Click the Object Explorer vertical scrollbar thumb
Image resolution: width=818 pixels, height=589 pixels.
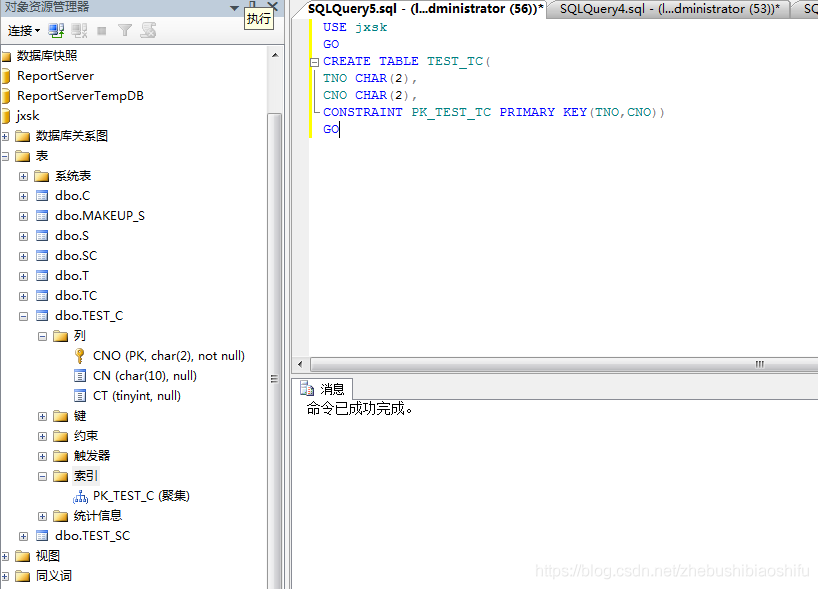[x=274, y=350]
